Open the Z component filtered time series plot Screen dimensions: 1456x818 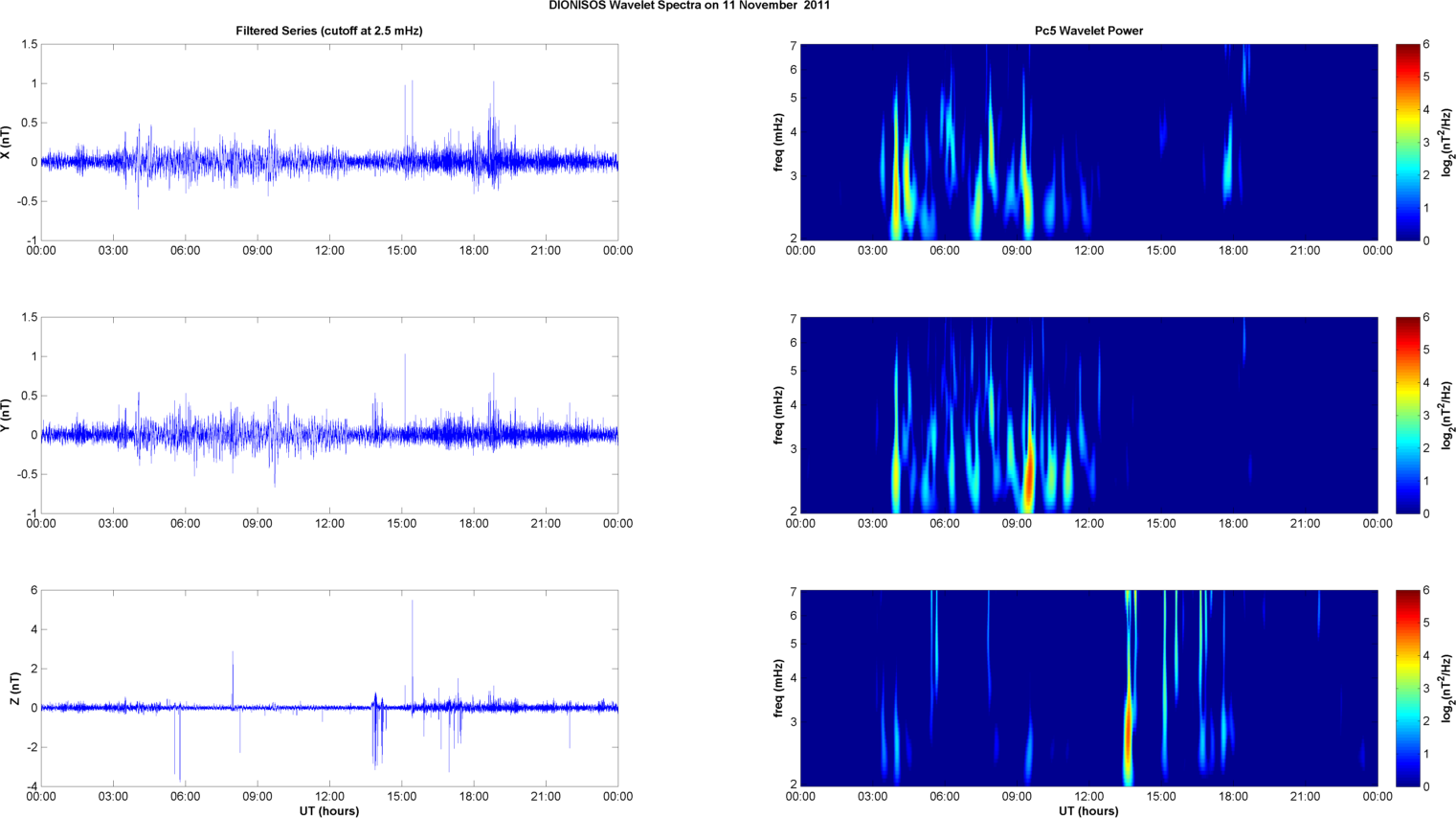click(x=329, y=689)
